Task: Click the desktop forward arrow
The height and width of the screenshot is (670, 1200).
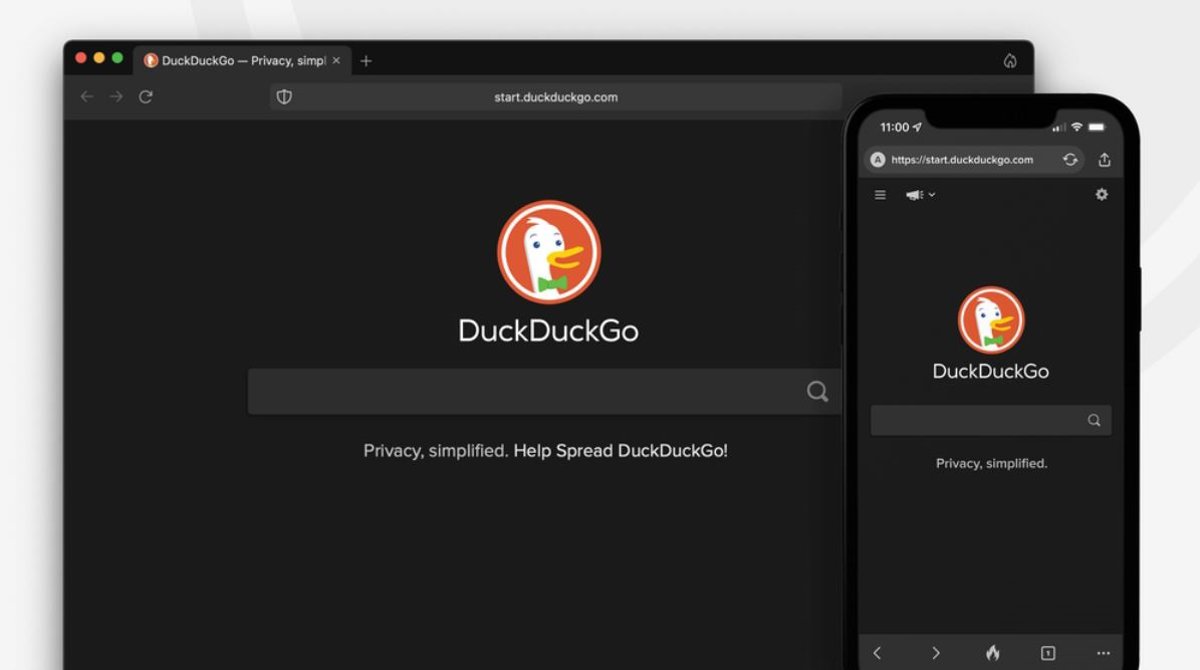Action: coord(116,97)
